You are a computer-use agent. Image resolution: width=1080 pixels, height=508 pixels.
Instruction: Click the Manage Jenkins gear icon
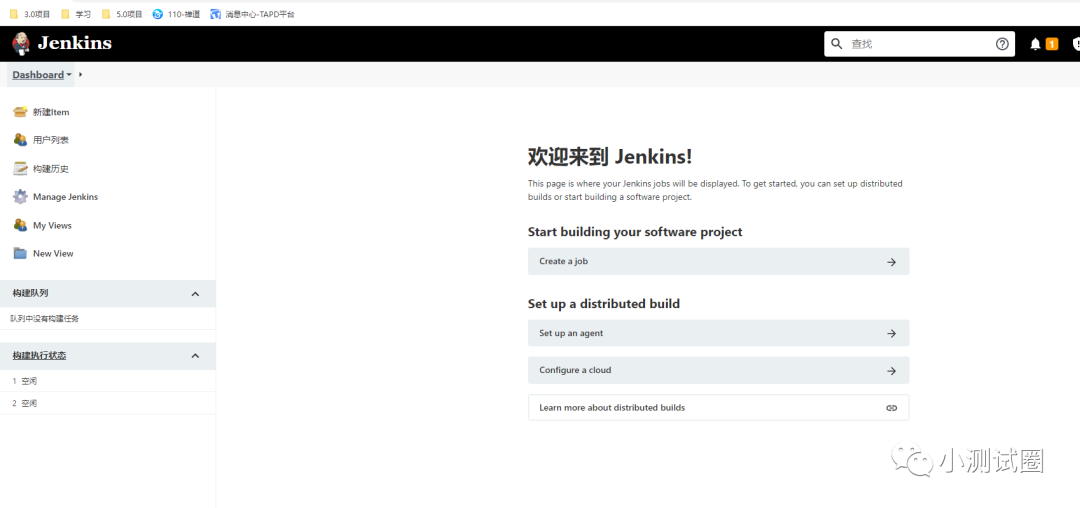click(20, 197)
